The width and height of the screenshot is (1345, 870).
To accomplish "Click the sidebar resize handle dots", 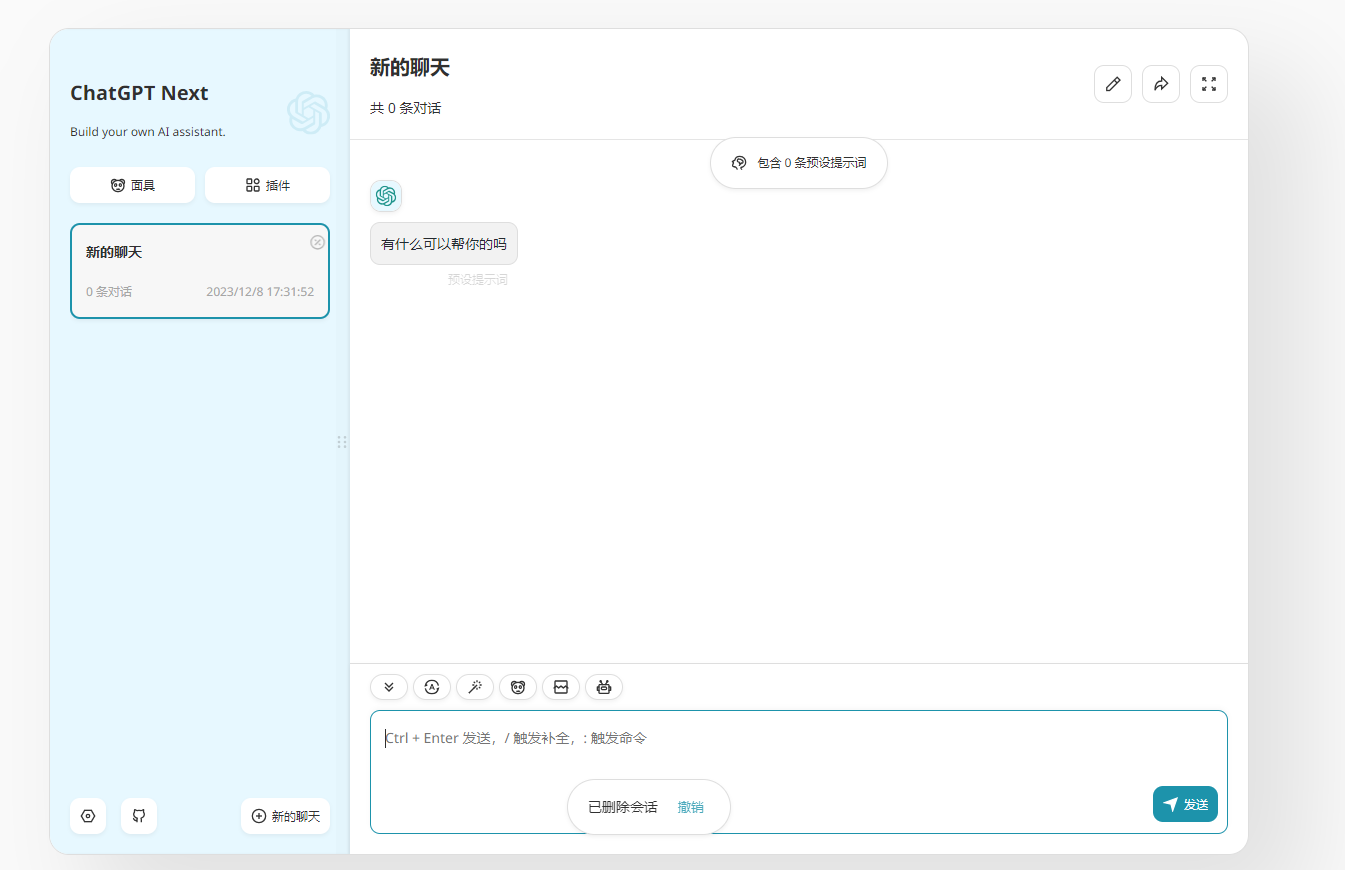I will point(342,442).
